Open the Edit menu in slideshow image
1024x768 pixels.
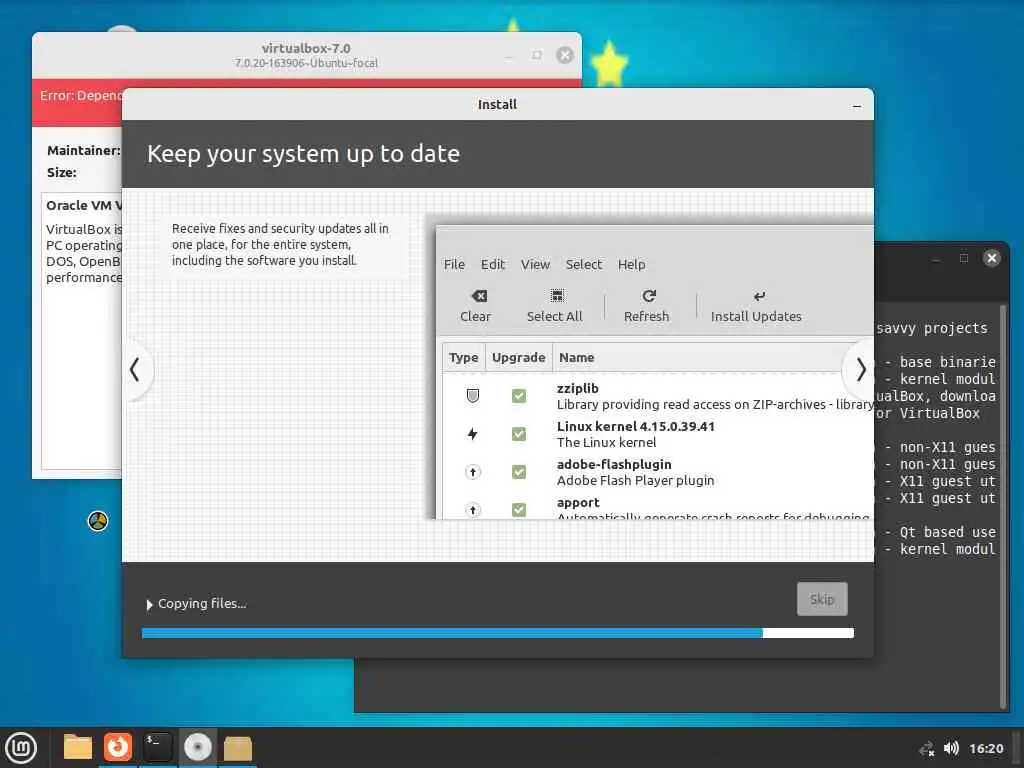492,264
